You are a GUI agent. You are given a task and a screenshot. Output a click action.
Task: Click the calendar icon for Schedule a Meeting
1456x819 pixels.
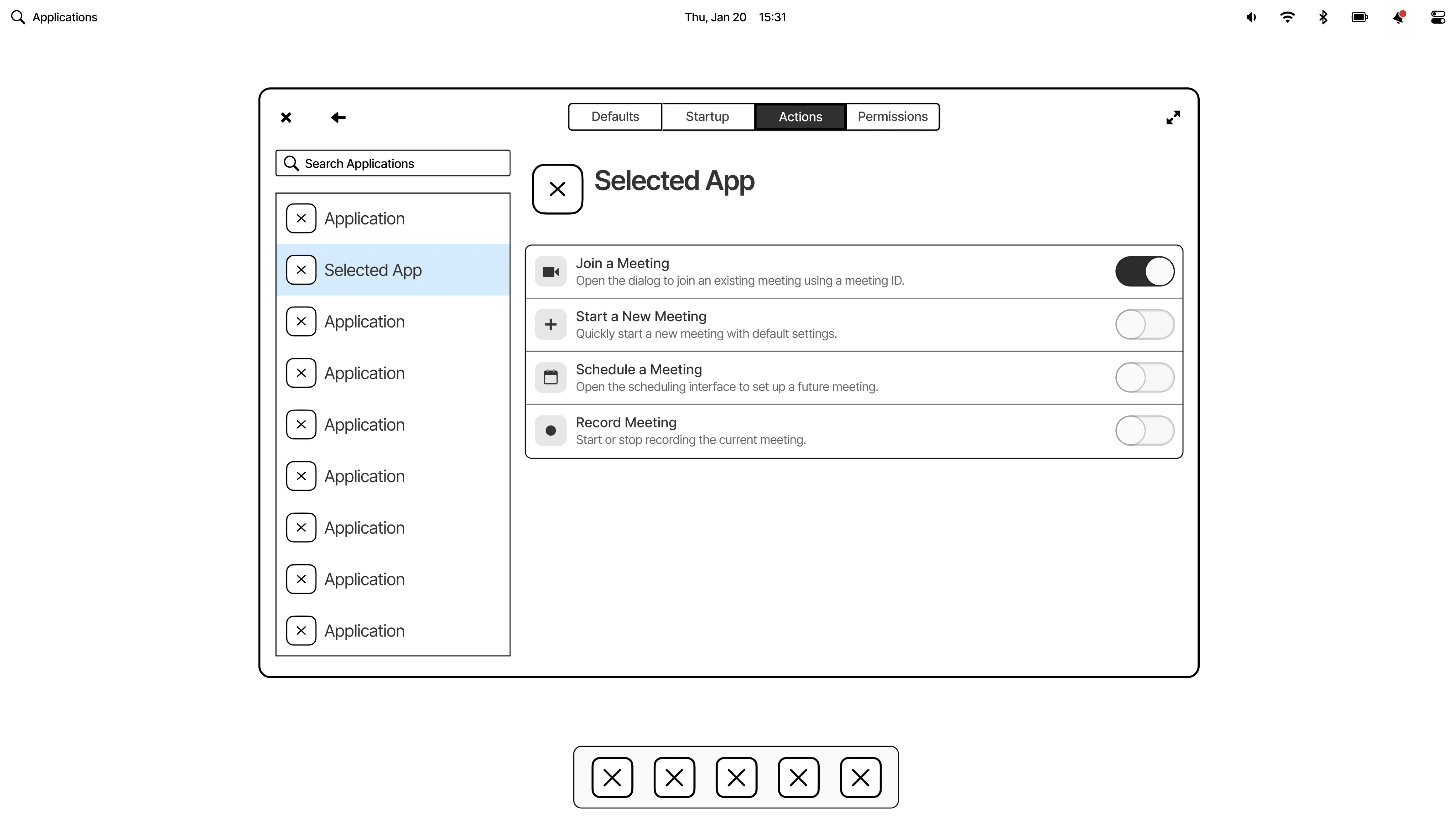(550, 377)
